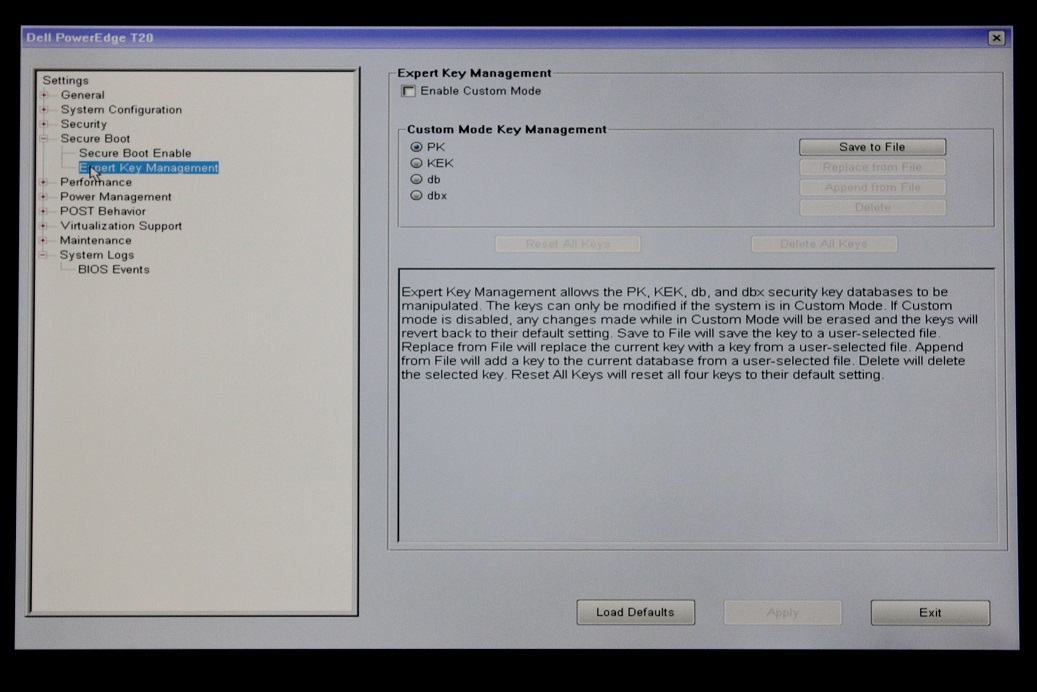
Task: Select Virtualization Support in the tree
Action: tap(121, 226)
